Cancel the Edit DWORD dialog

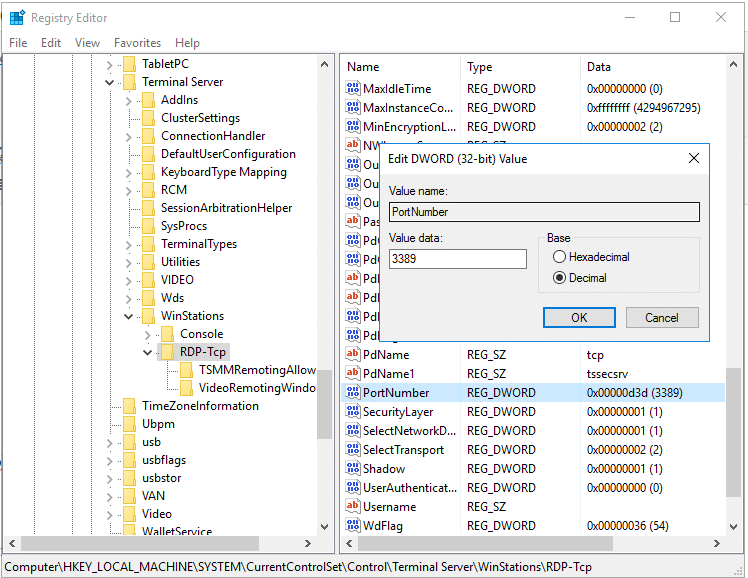pyautogui.click(x=661, y=317)
